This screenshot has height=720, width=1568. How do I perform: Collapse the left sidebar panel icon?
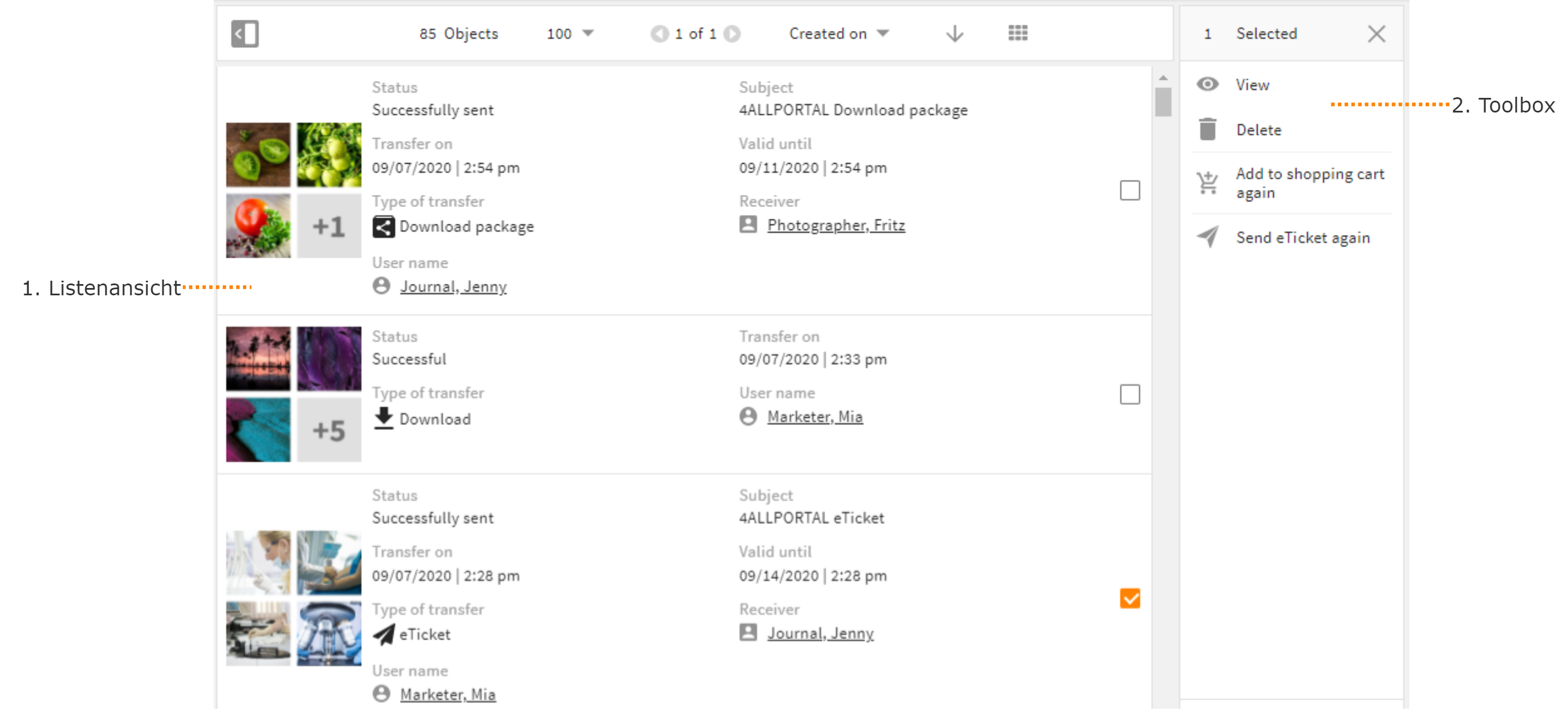click(245, 34)
